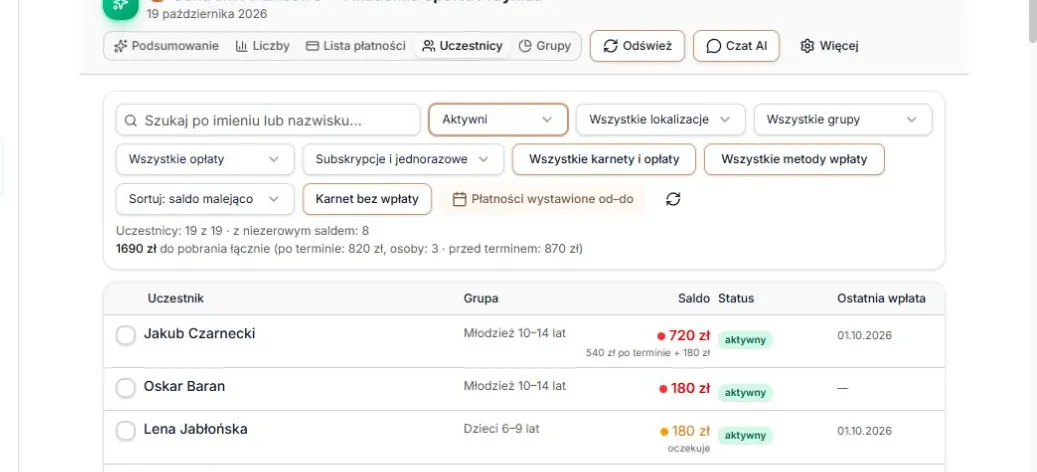Click aktywny badge in Oskar Baran row
Image resolution: width=1037 pixels, height=472 pixels.
tap(745, 393)
